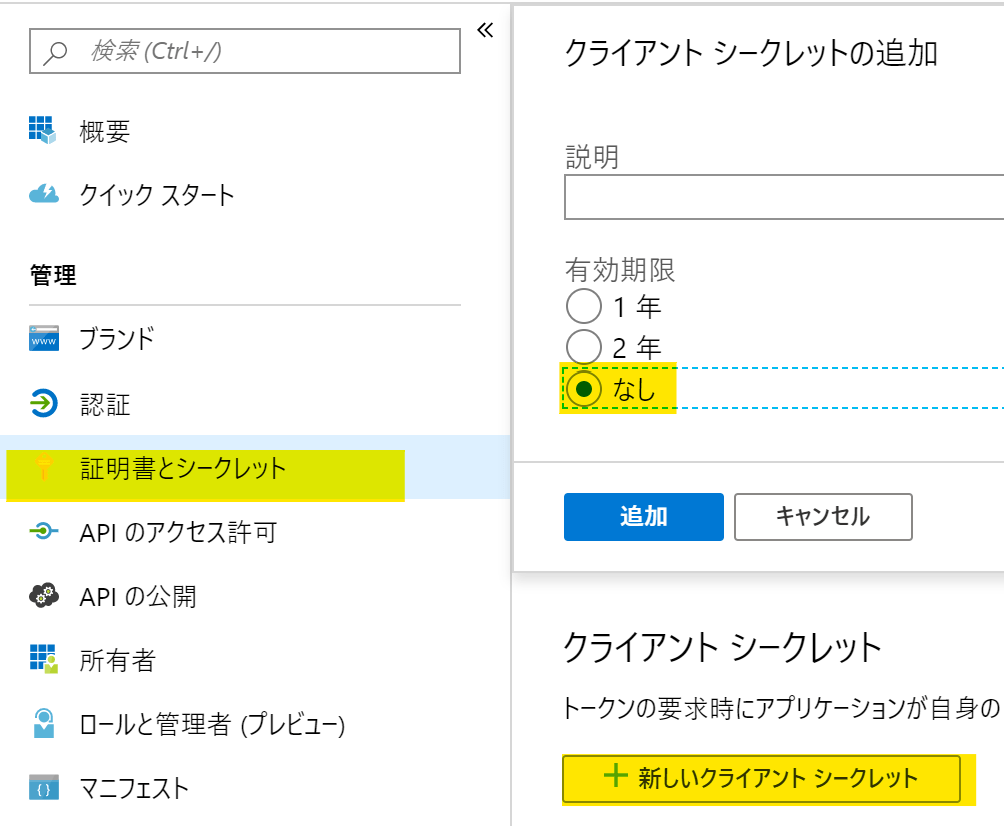The image size is (1004, 826).
Task: Click the 認証 arrow icon
Action: pos(44,404)
